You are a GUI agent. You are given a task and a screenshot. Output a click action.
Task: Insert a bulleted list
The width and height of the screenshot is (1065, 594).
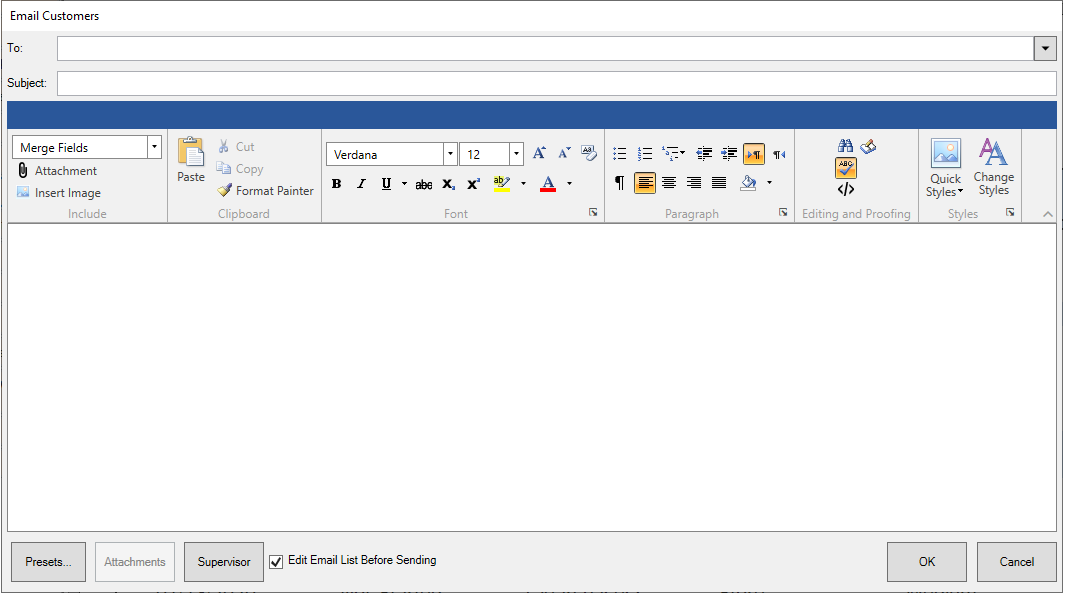pyautogui.click(x=620, y=154)
